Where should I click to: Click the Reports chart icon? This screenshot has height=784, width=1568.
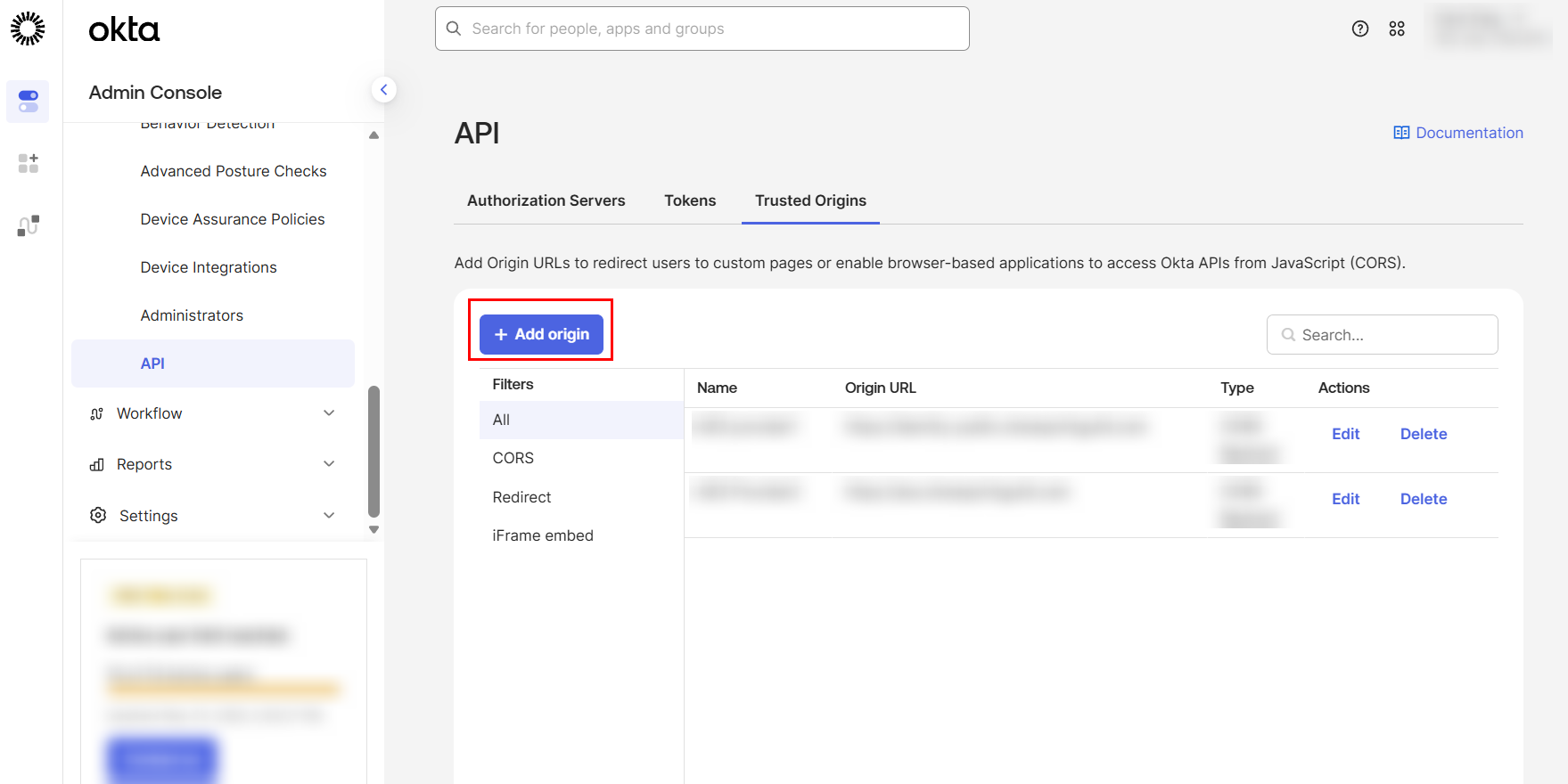[x=97, y=464]
